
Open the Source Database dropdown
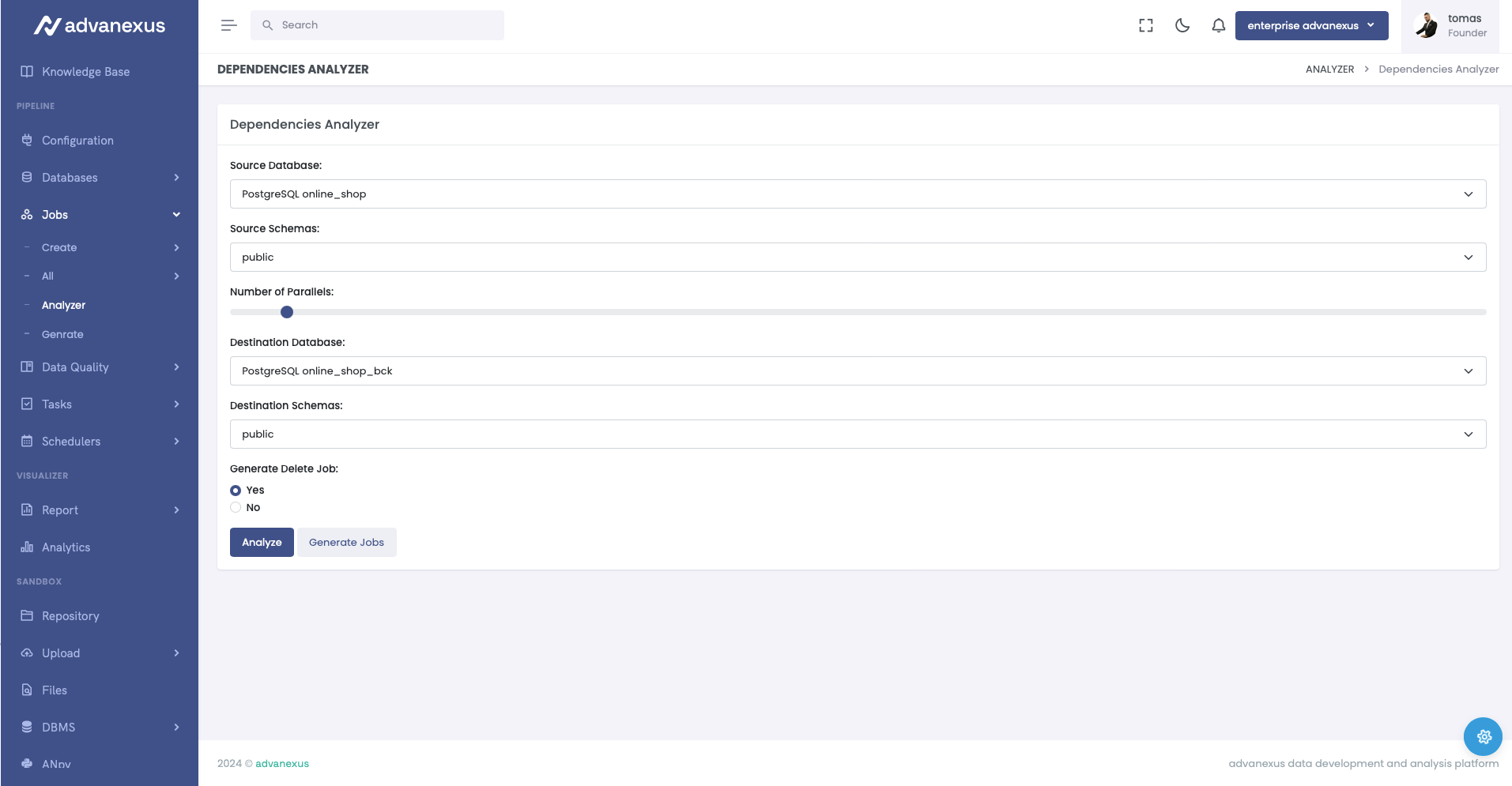pyautogui.click(x=858, y=194)
